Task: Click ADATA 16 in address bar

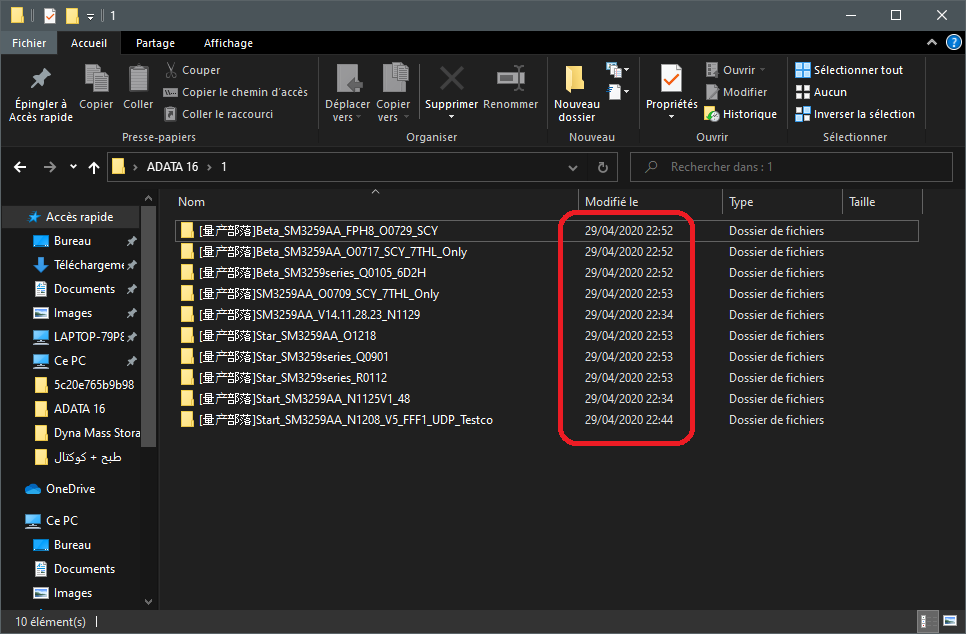Action: click(172, 167)
